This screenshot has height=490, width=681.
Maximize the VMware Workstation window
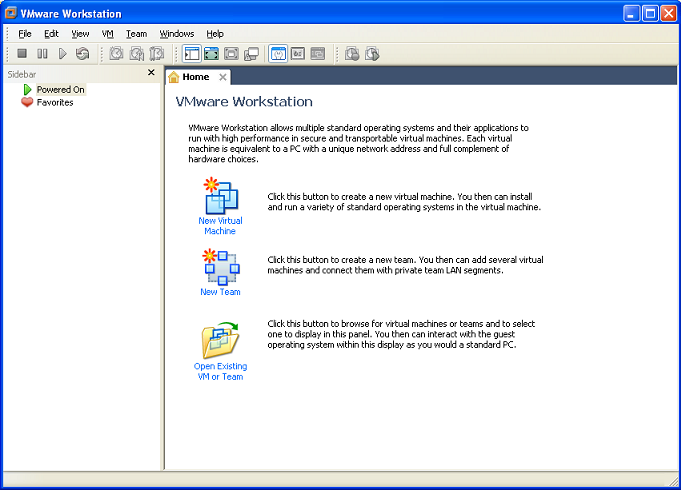coord(650,13)
